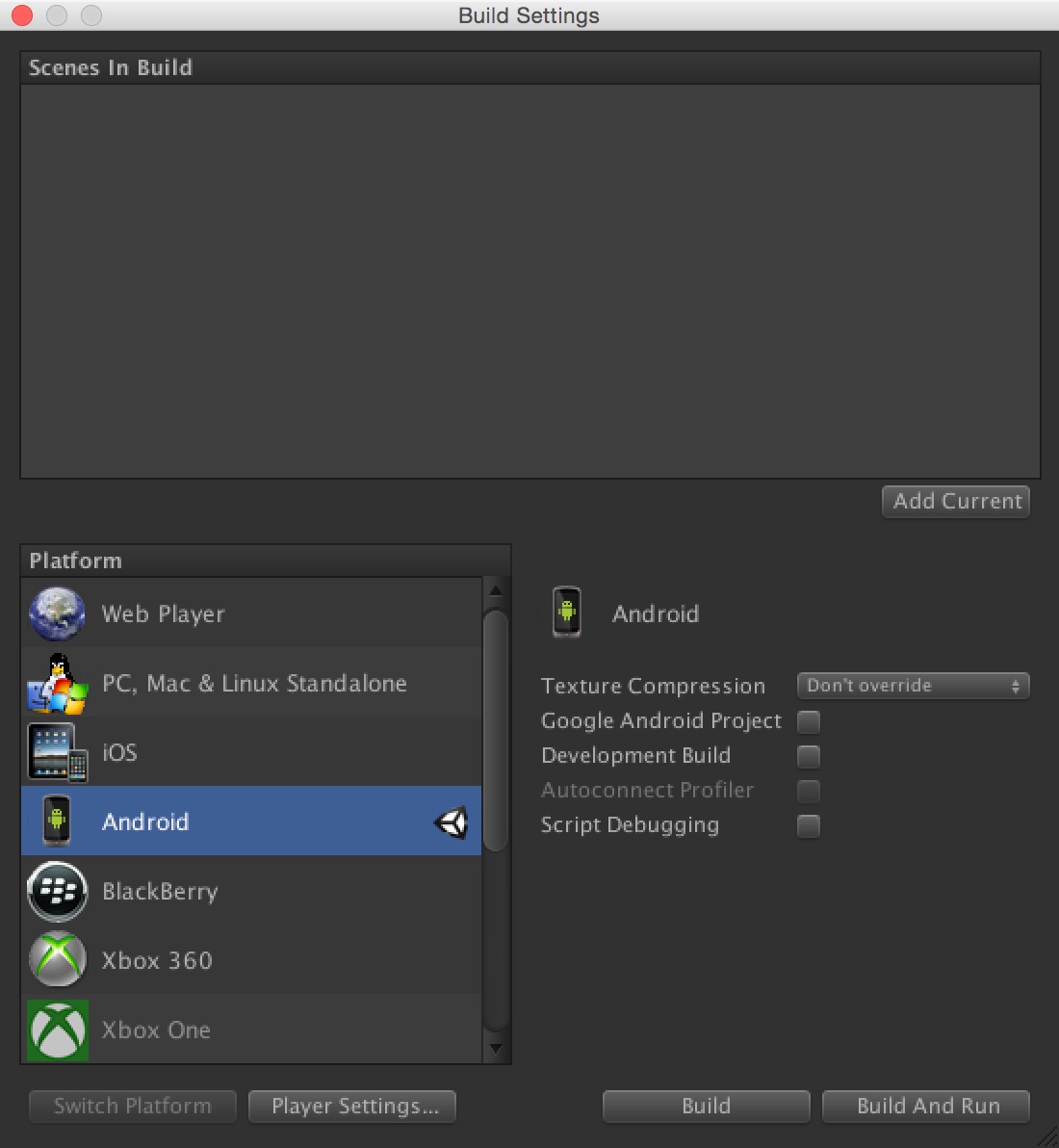Click the PC, Mac & Linux Standalone icon
The height and width of the screenshot is (1148, 1059).
pyautogui.click(x=57, y=684)
